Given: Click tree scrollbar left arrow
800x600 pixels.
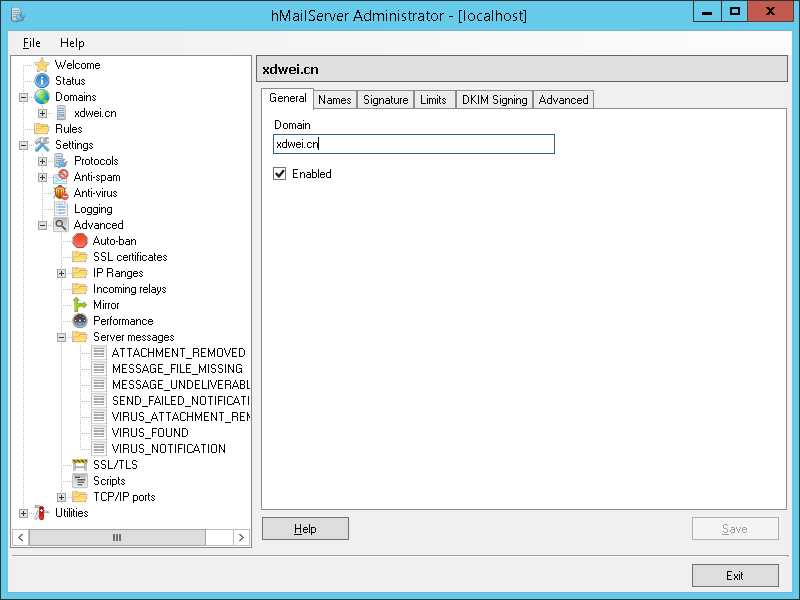Looking at the screenshot, I should 20,537.
